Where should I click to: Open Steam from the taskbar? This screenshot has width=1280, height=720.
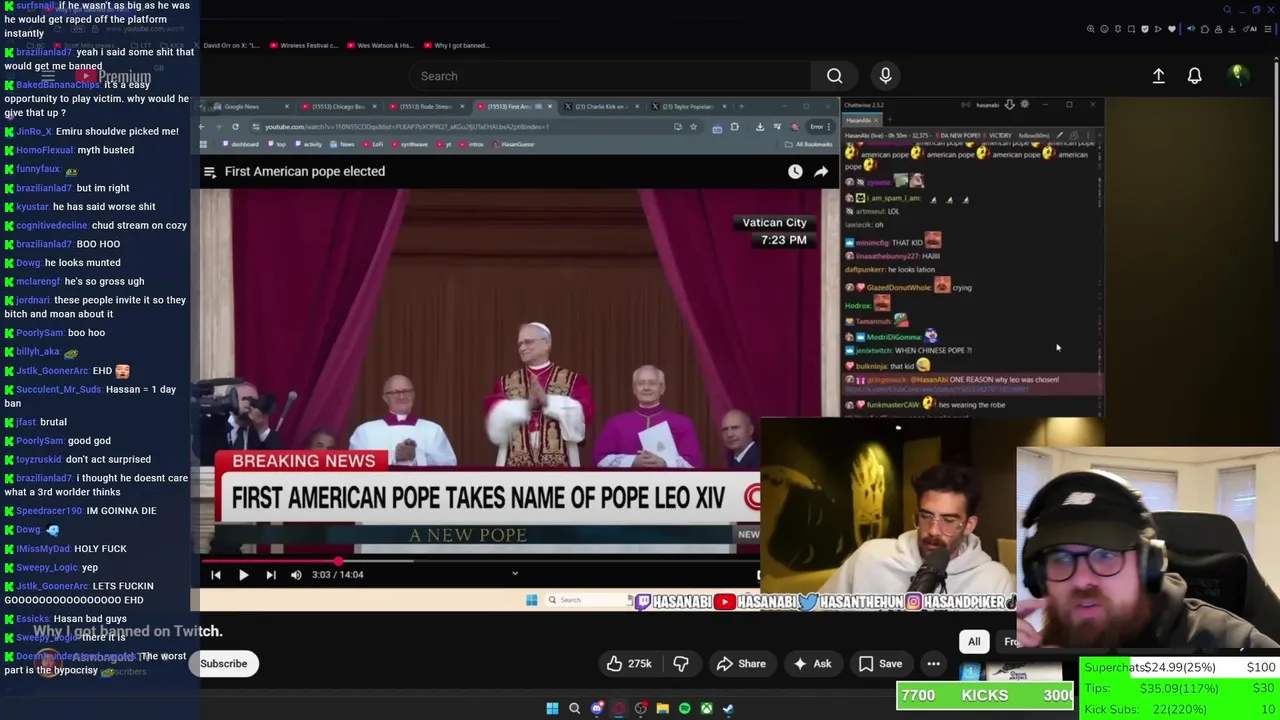pyautogui.click(x=728, y=709)
